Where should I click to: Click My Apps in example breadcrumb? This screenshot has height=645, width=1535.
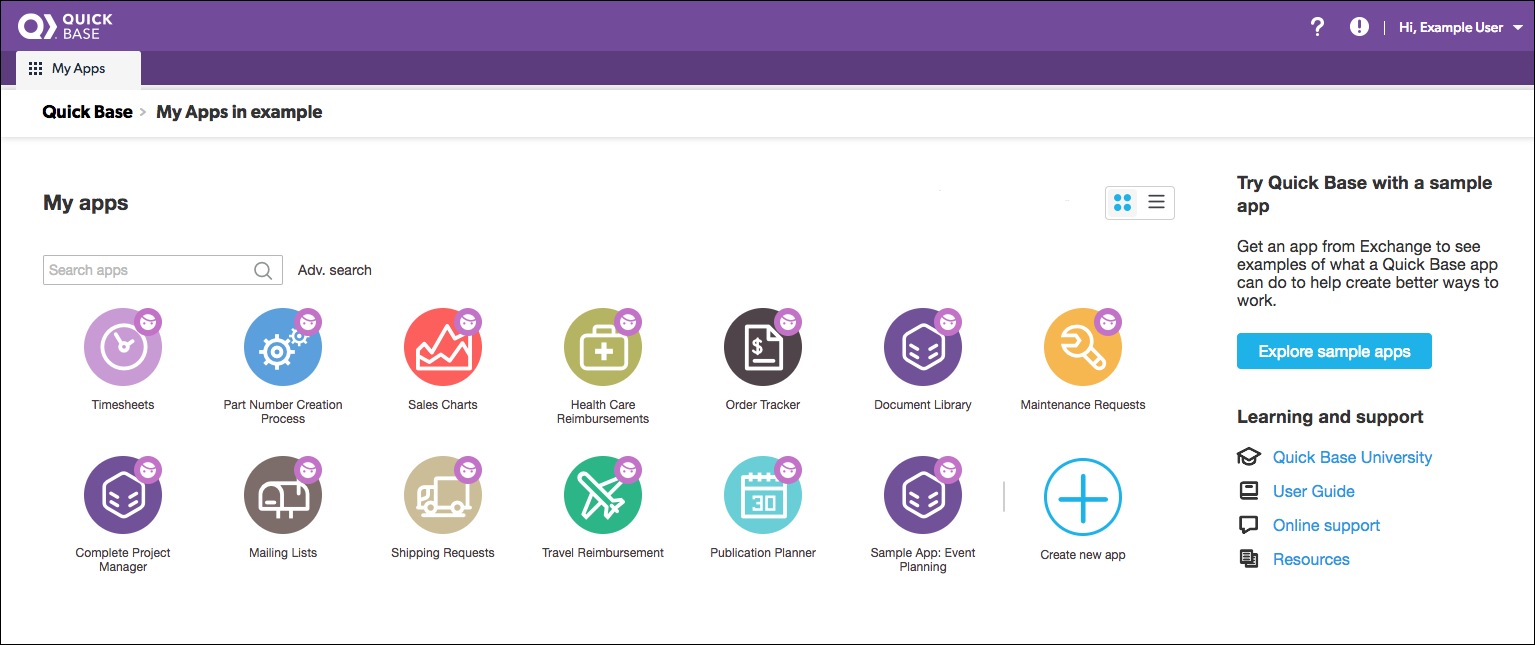point(239,112)
